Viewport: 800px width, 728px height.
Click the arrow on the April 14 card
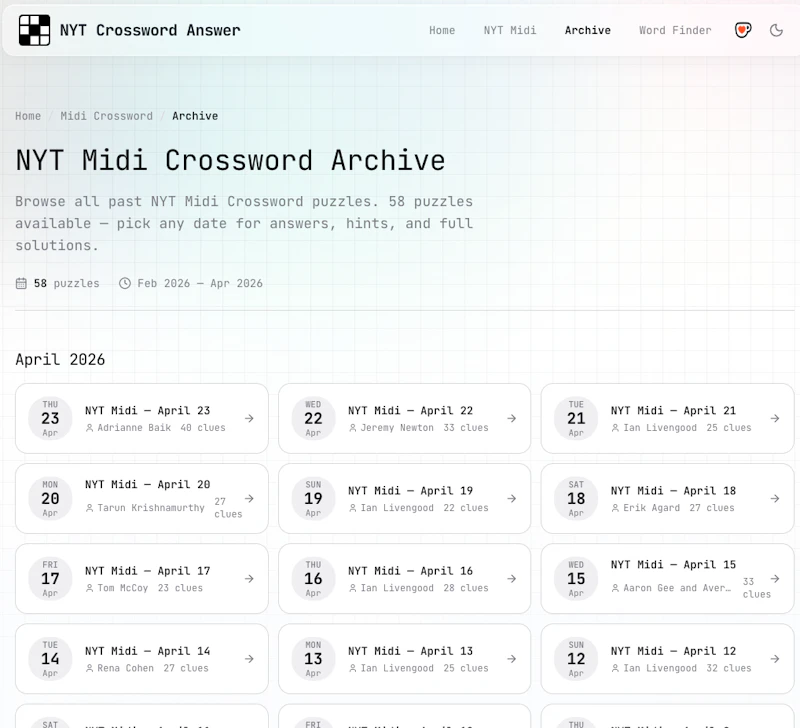[x=249, y=659]
